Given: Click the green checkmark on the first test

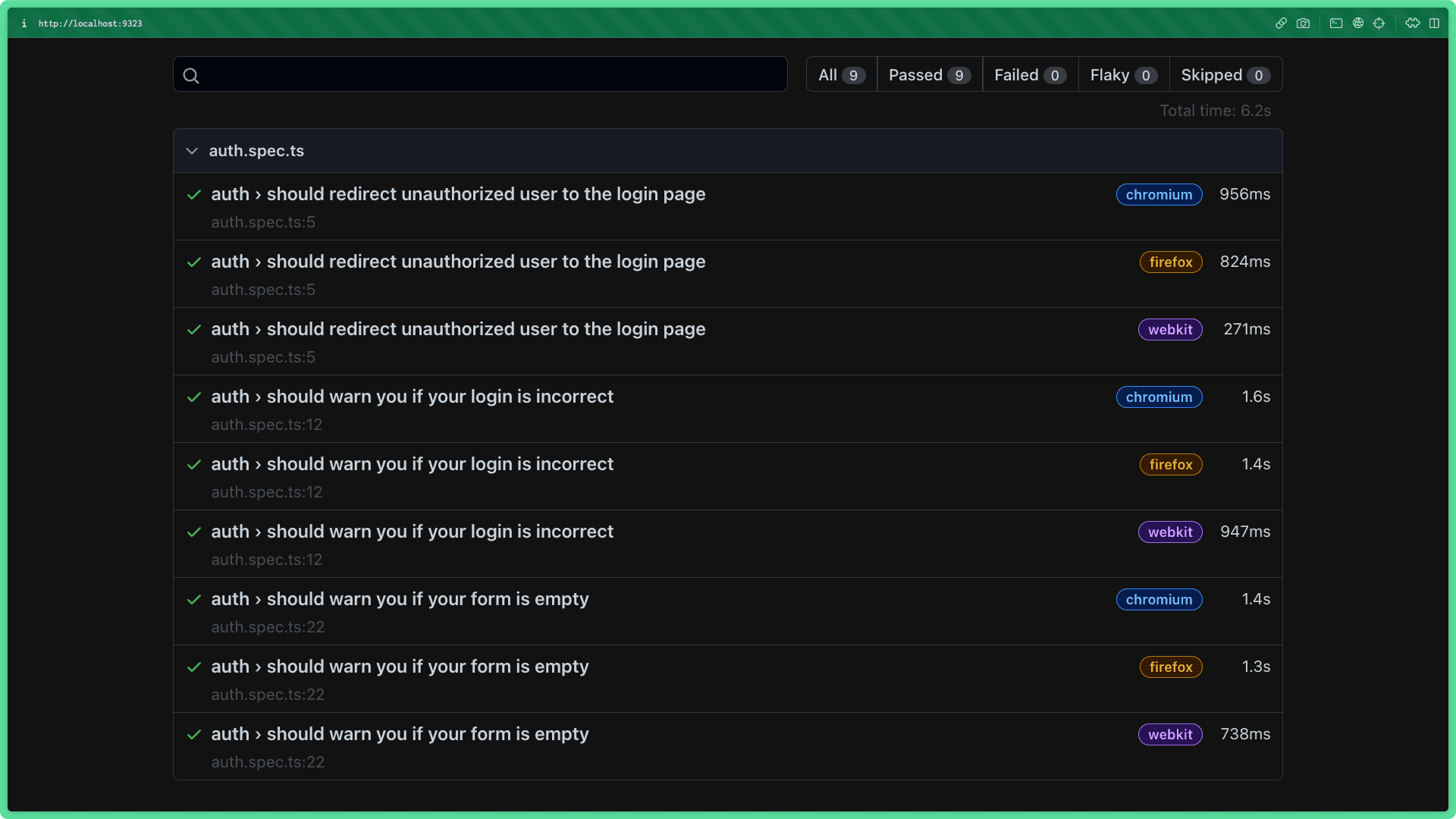Looking at the screenshot, I should click(x=194, y=195).
